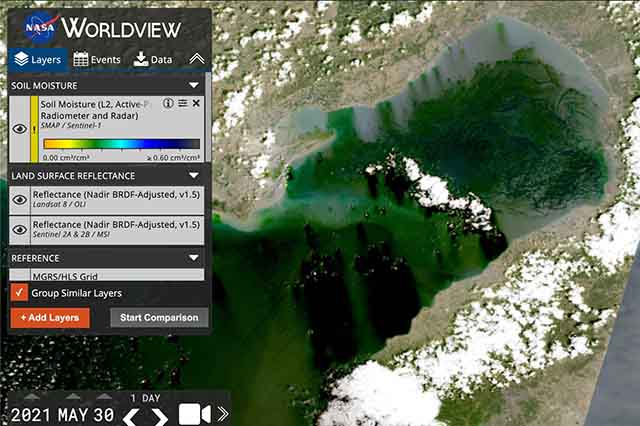Collapse the Land Surface Reflectance group
This screenshot has width=640, height=426.
pos(194,176)
